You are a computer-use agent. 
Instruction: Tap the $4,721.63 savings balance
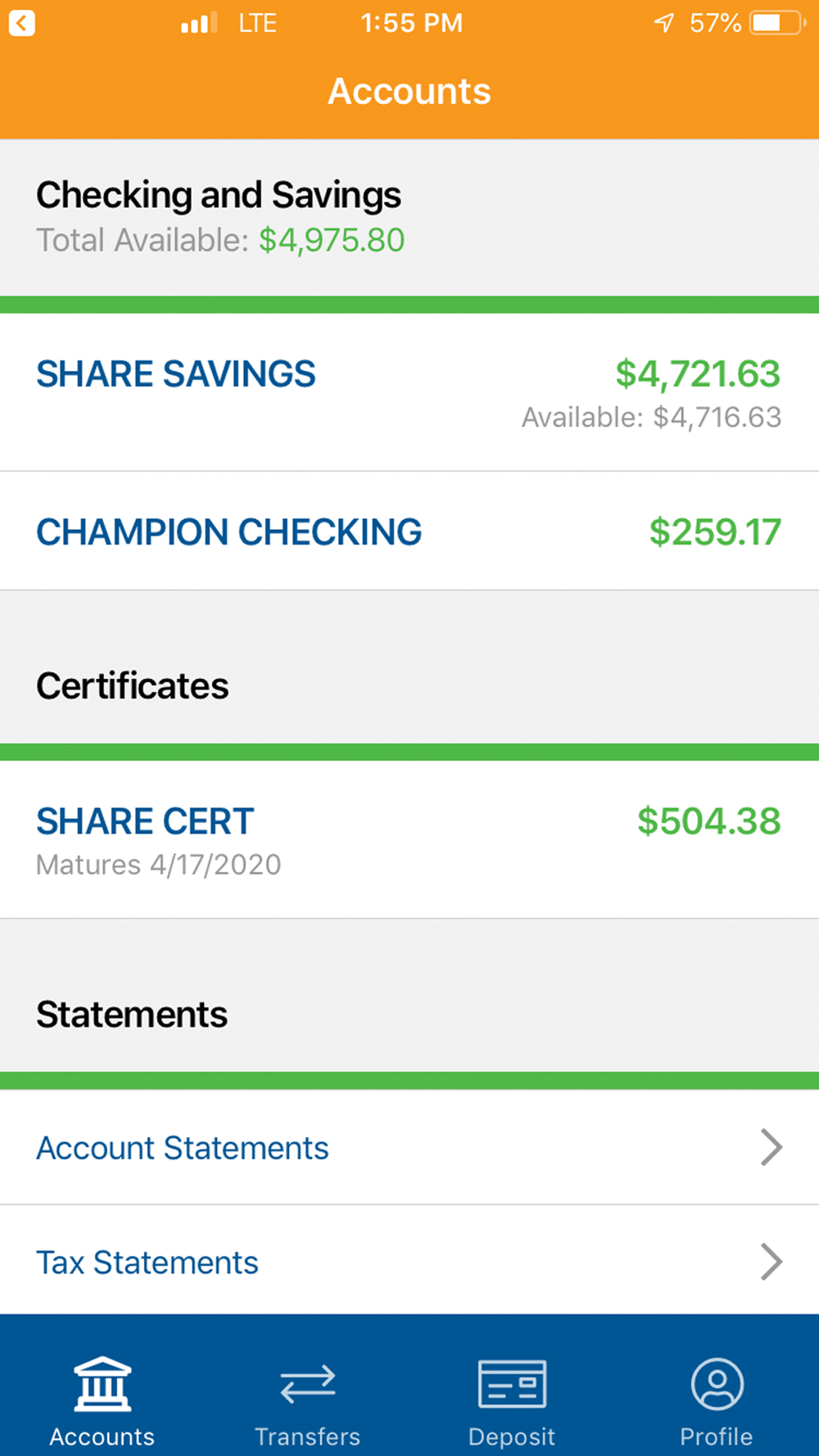pyautogui.click(x=698, y=374)
